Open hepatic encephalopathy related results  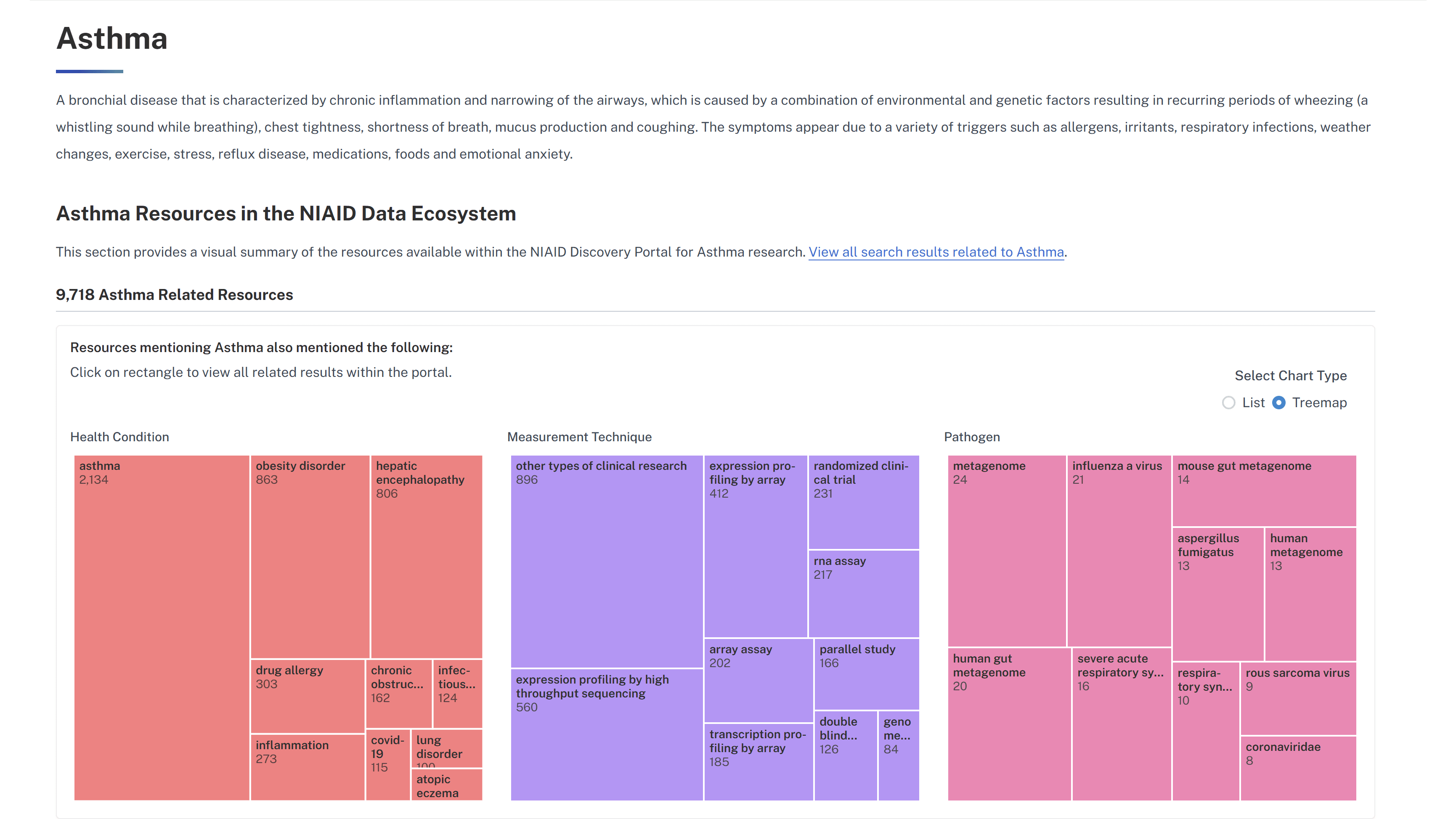(x=427, y=554)
